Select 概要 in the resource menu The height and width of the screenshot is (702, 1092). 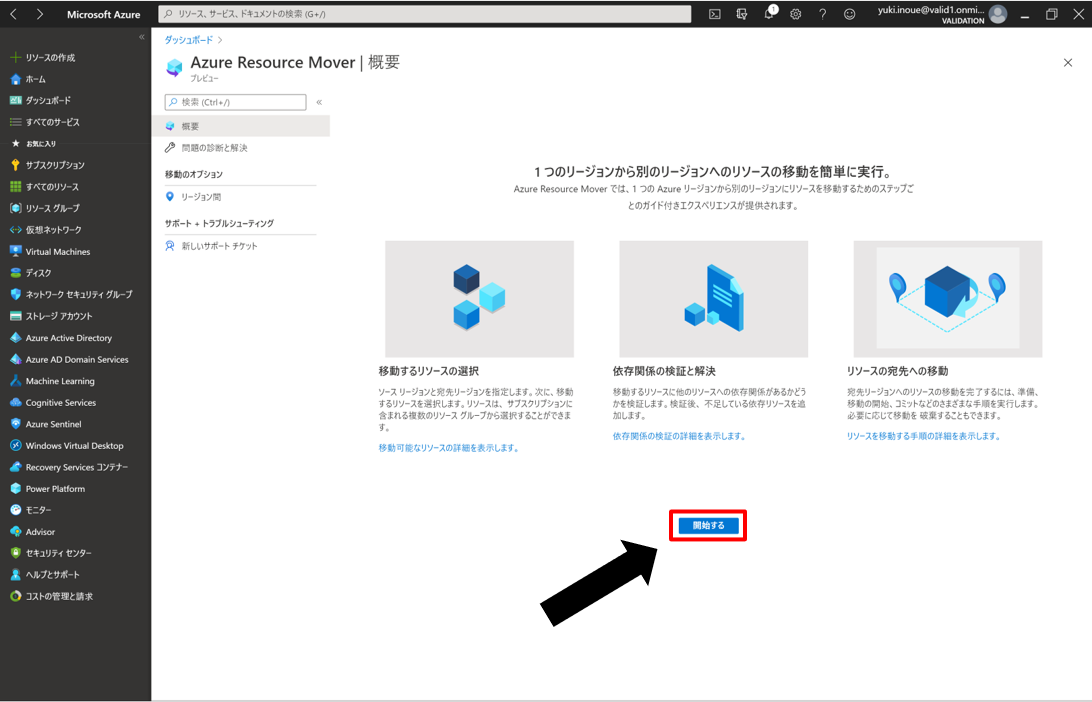pyautogui.click(x=241, y=126)
